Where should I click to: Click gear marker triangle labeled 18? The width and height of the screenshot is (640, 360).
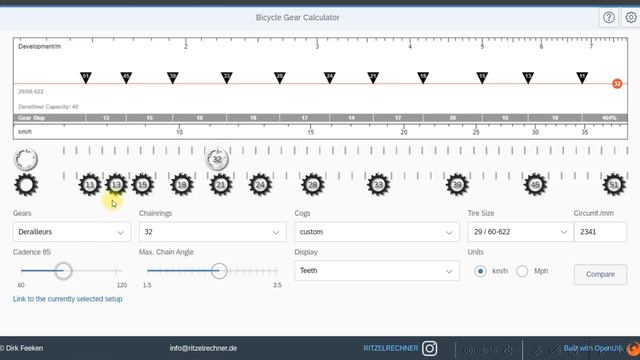point(423,78)
